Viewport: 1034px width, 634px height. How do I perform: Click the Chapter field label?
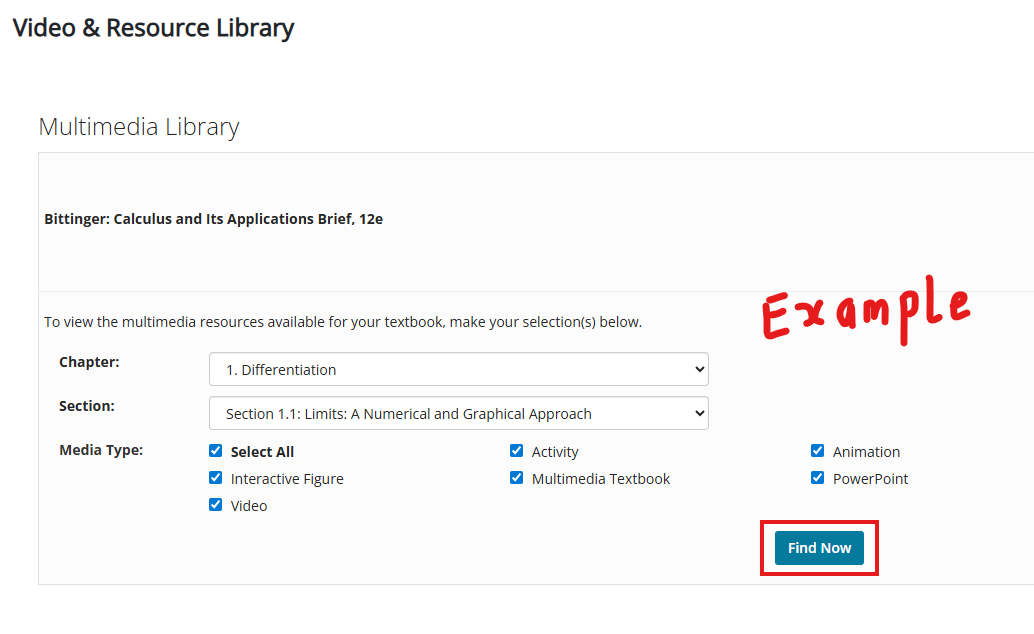click(88, 361)
